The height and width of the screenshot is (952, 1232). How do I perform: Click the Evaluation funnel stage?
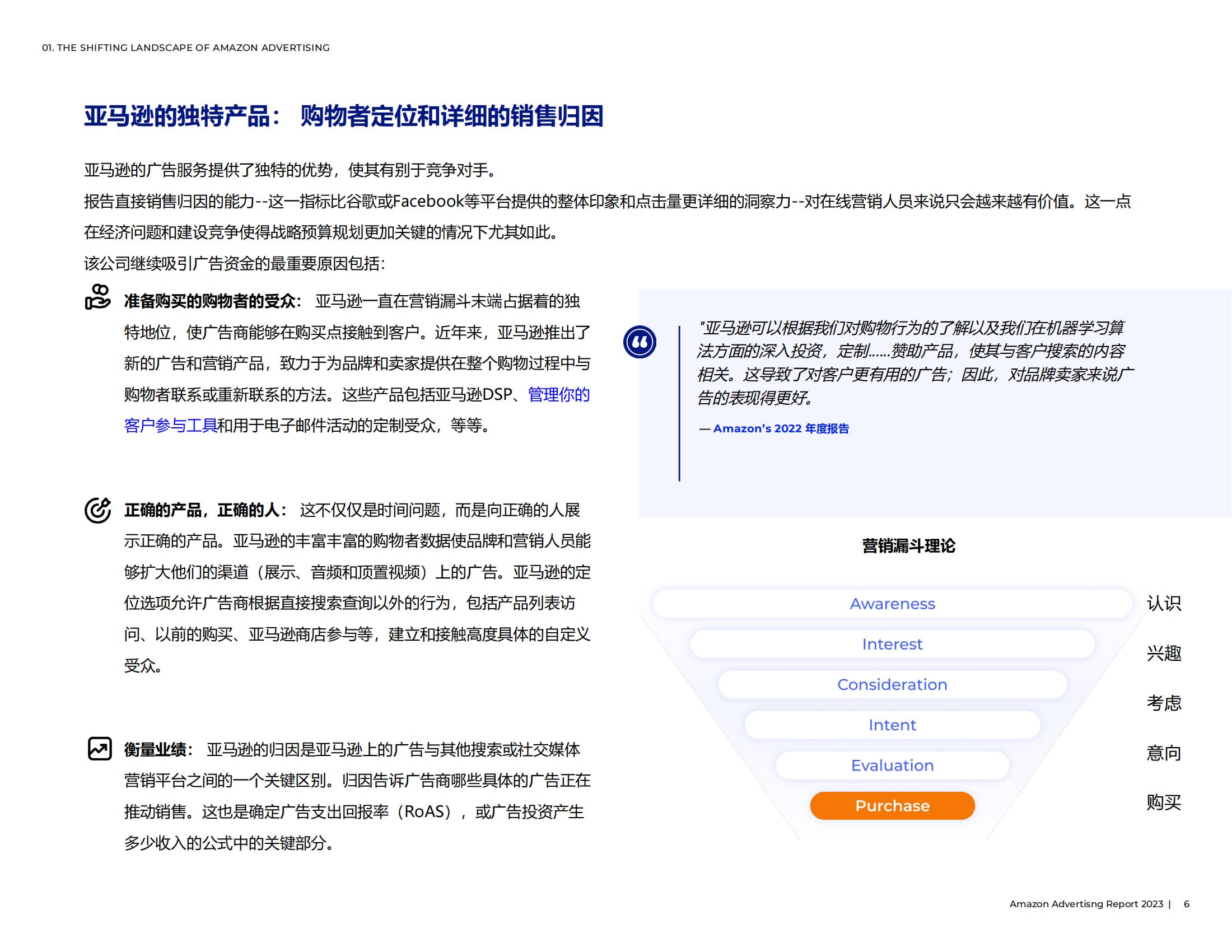(892, 766)
